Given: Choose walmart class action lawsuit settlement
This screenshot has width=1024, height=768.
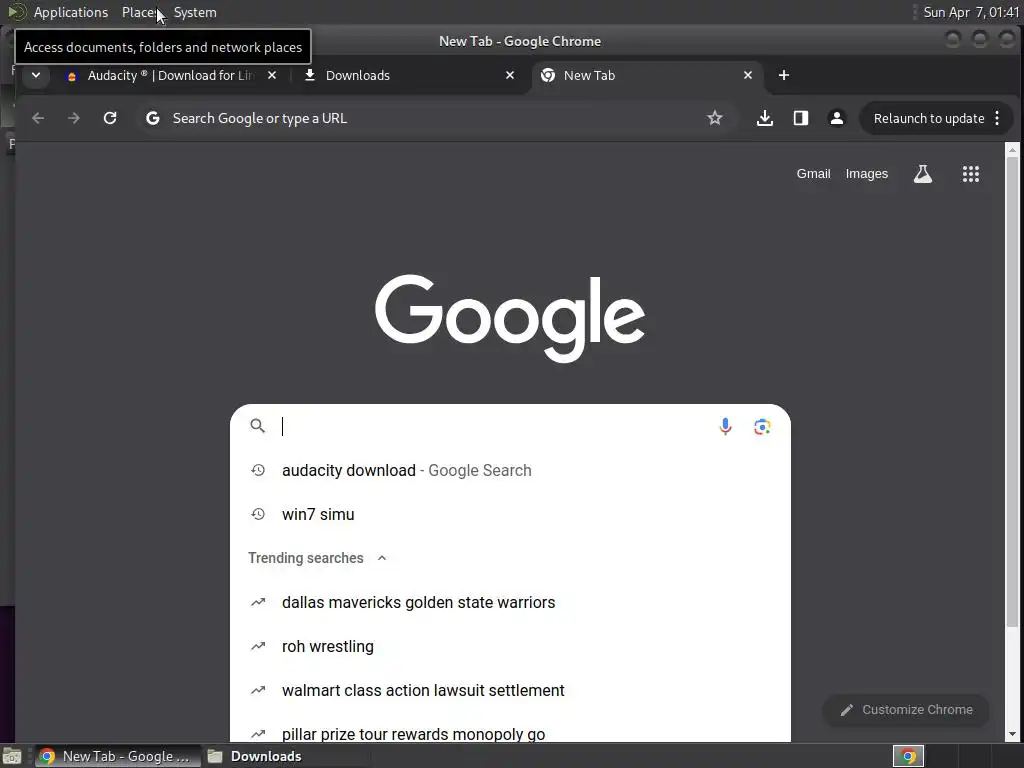Looking at the screenshot, I should (x=510, y=690).
